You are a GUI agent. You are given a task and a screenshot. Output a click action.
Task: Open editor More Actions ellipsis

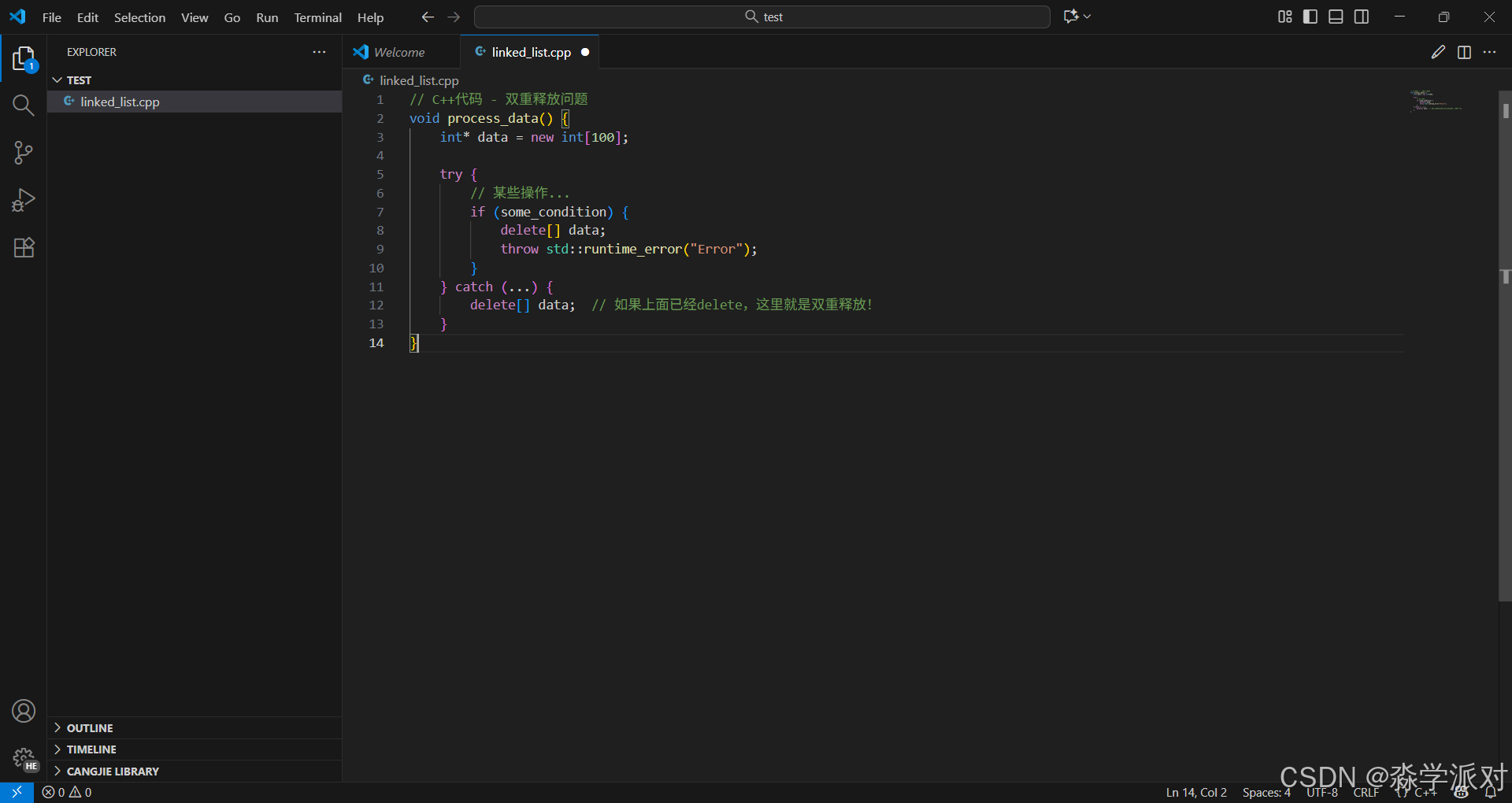coord(1489,52)
